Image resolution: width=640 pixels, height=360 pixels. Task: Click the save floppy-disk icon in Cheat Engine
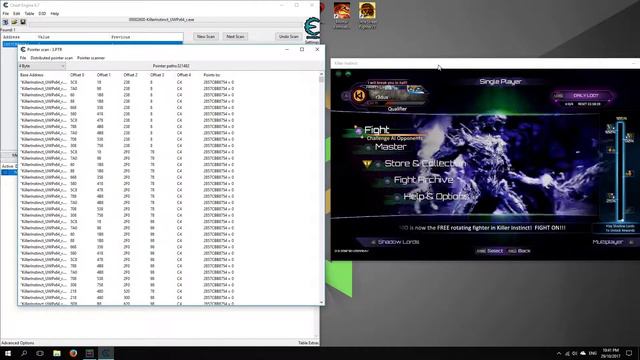click(23, 22)
